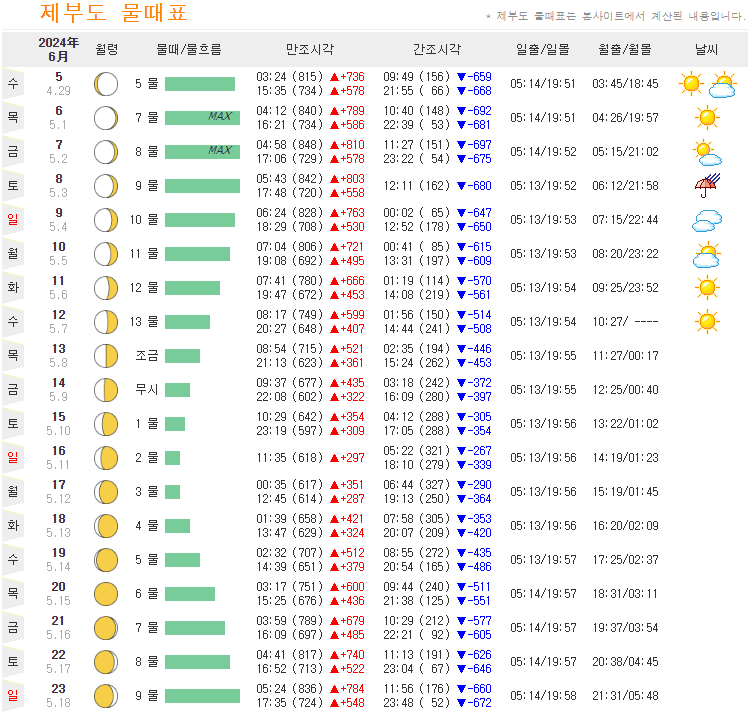750x712 pixels.
Task: Click the June 16 Sunday 일 label
Action: [13, 458]
